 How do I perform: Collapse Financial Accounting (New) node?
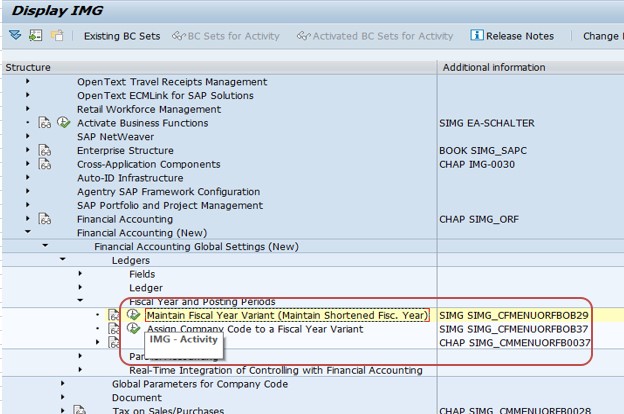[27, 232]
